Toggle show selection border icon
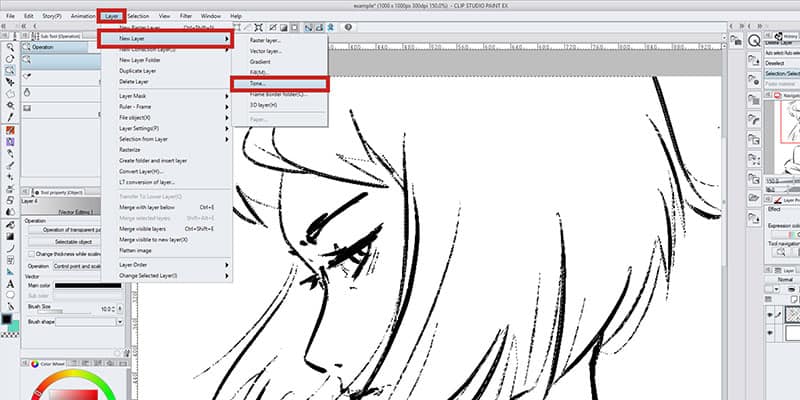Viewport: 800px width, 400px height. coord(294,27)
